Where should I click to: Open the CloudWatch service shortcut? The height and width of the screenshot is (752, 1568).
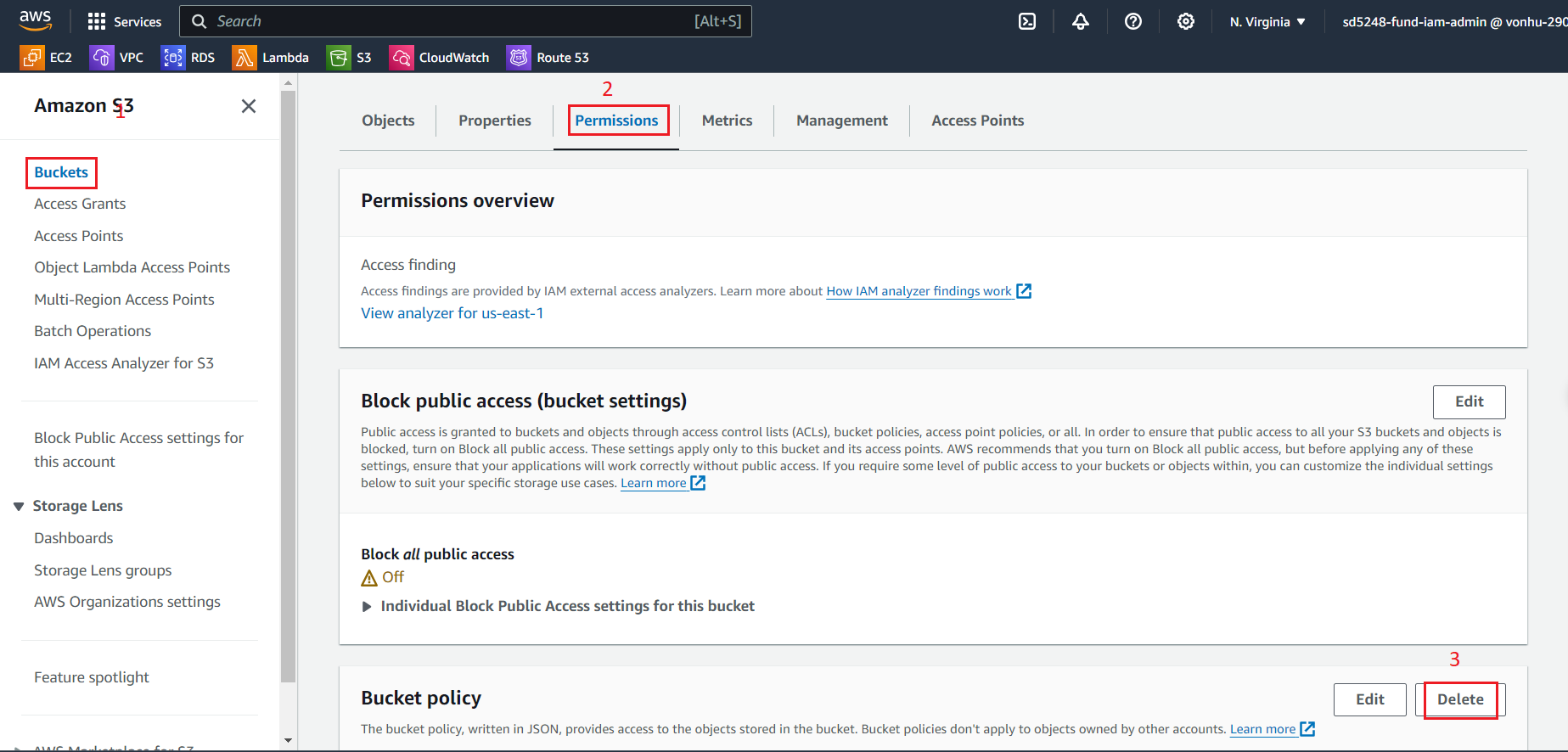click(440, 58)
